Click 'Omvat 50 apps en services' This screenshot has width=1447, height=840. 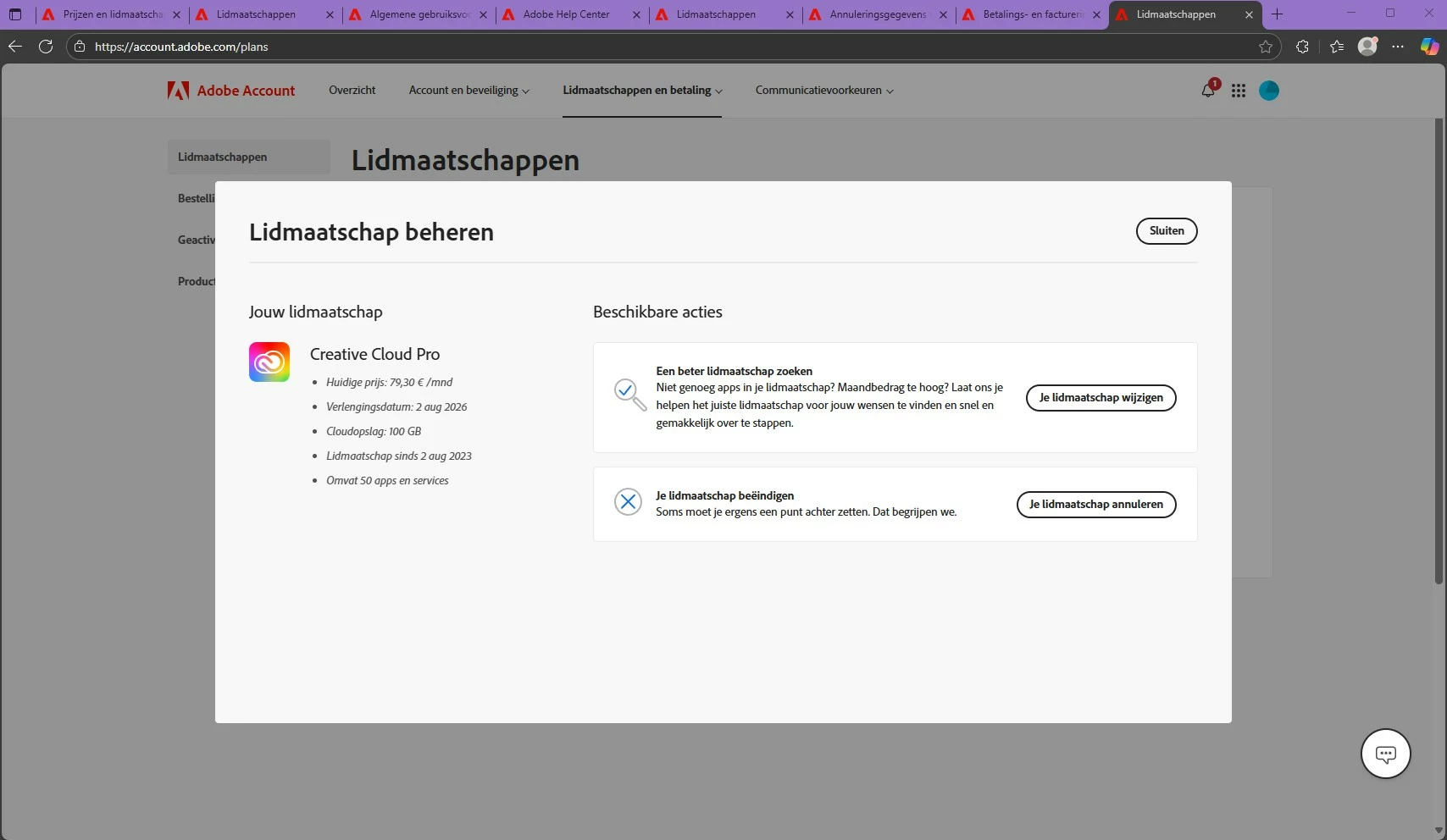point(387,481)
